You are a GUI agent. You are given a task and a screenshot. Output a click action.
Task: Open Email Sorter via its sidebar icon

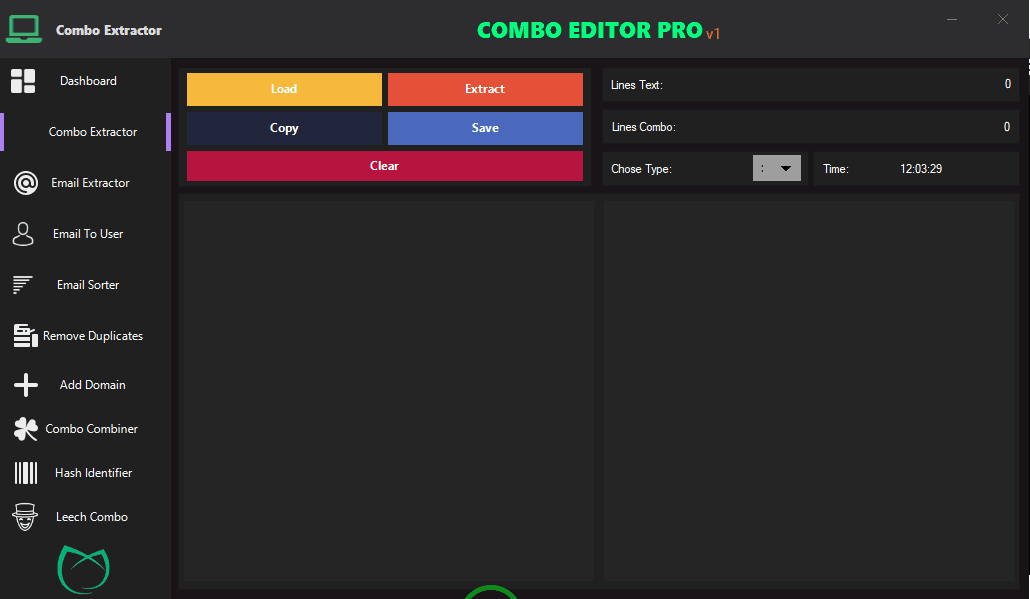(22, 284)
